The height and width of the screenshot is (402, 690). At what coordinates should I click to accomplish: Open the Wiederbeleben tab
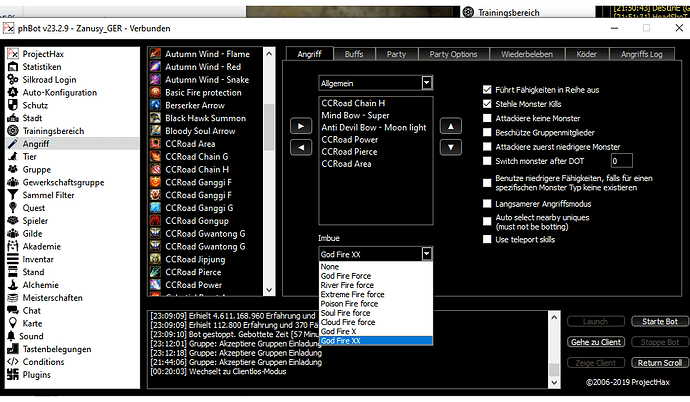point(527,54)
